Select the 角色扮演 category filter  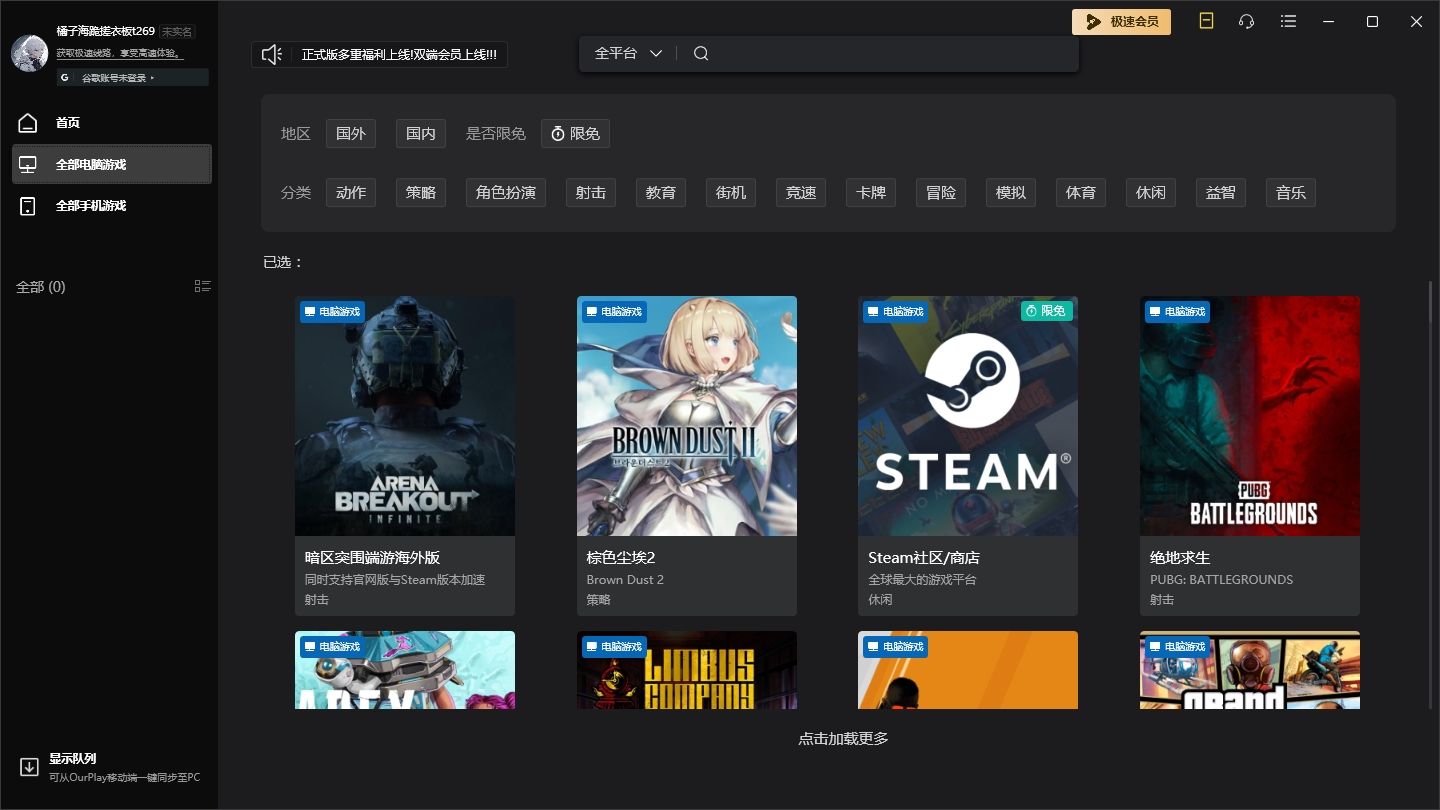(506, 193)
